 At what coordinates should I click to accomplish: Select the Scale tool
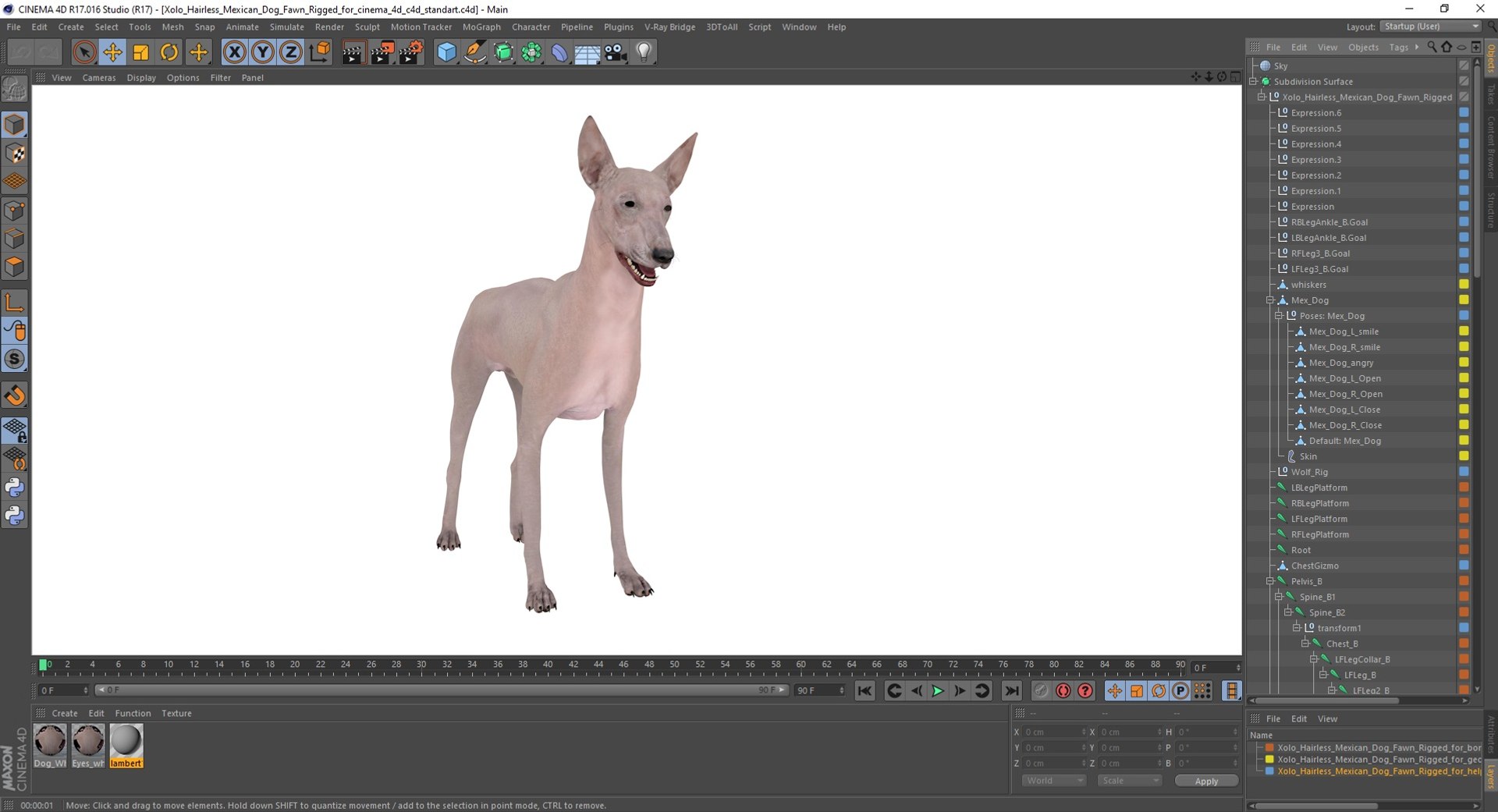(x=140, y=52)
